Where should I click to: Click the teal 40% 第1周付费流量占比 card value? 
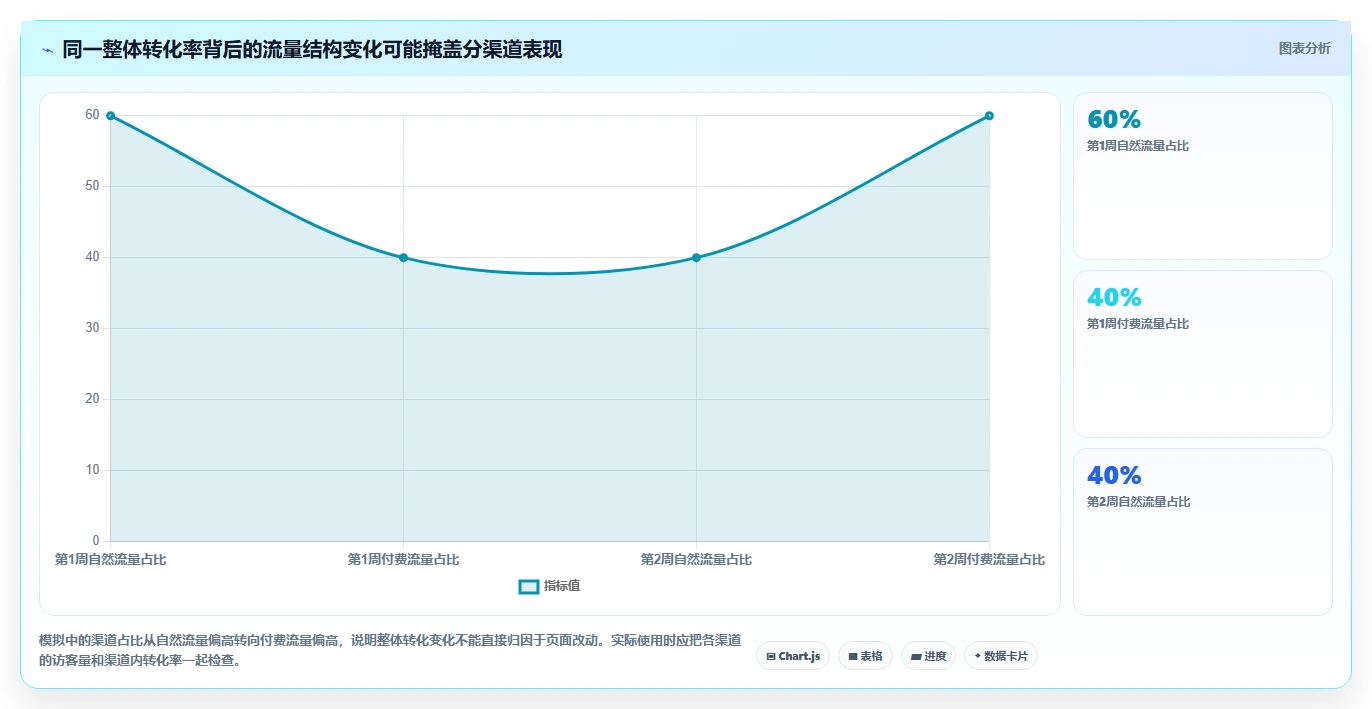(1114, 298)
